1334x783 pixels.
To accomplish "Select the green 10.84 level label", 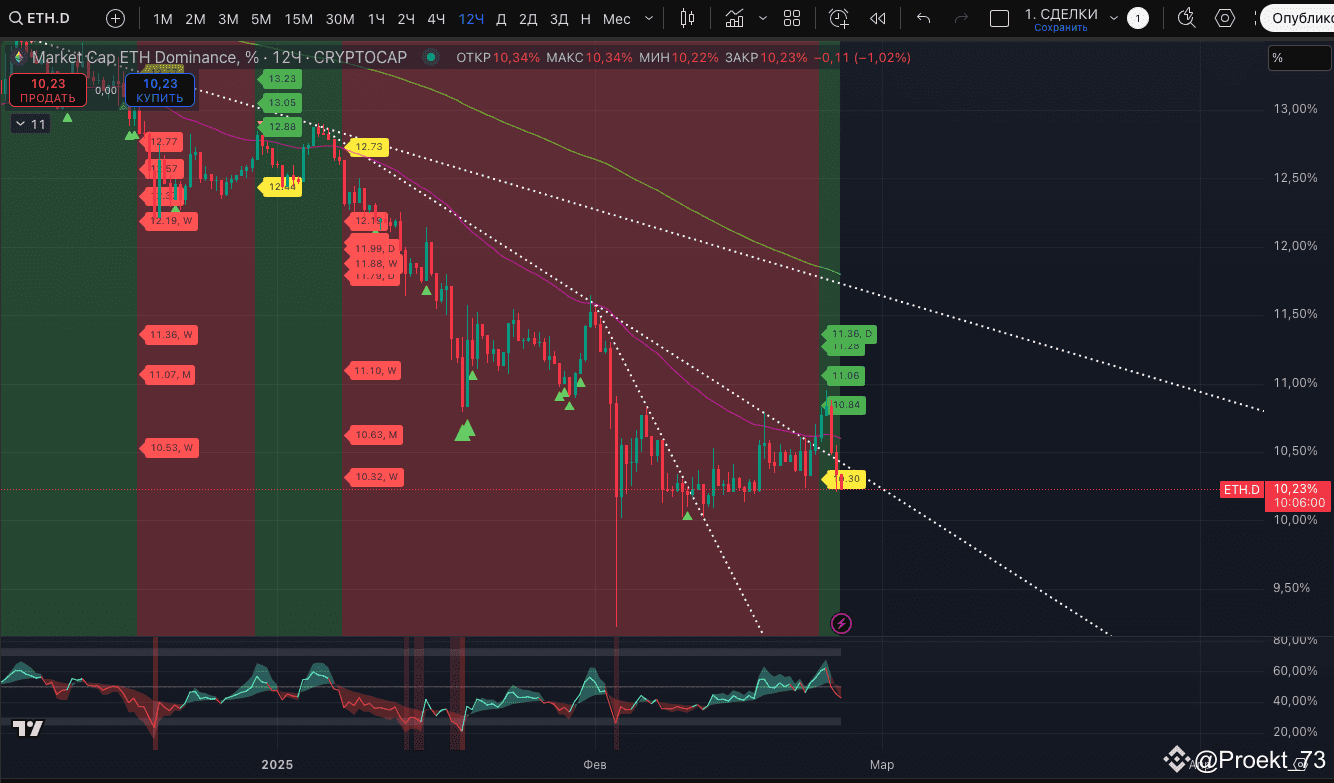I will (x=845, y=405).
